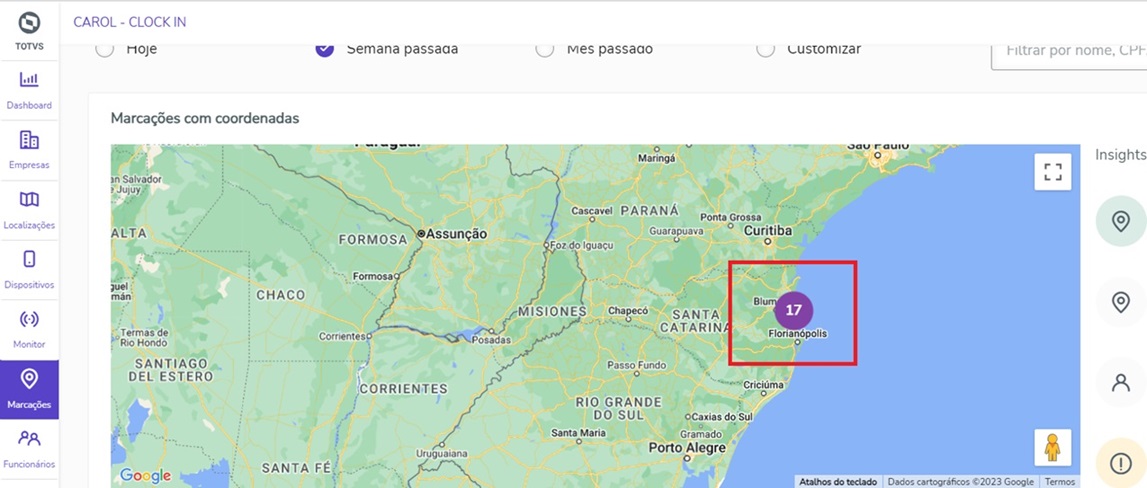Image resolution: width=1147 pixels, height=488 pixels.
Task: Click Marcações com coordenadas heading
Action: 205,118
